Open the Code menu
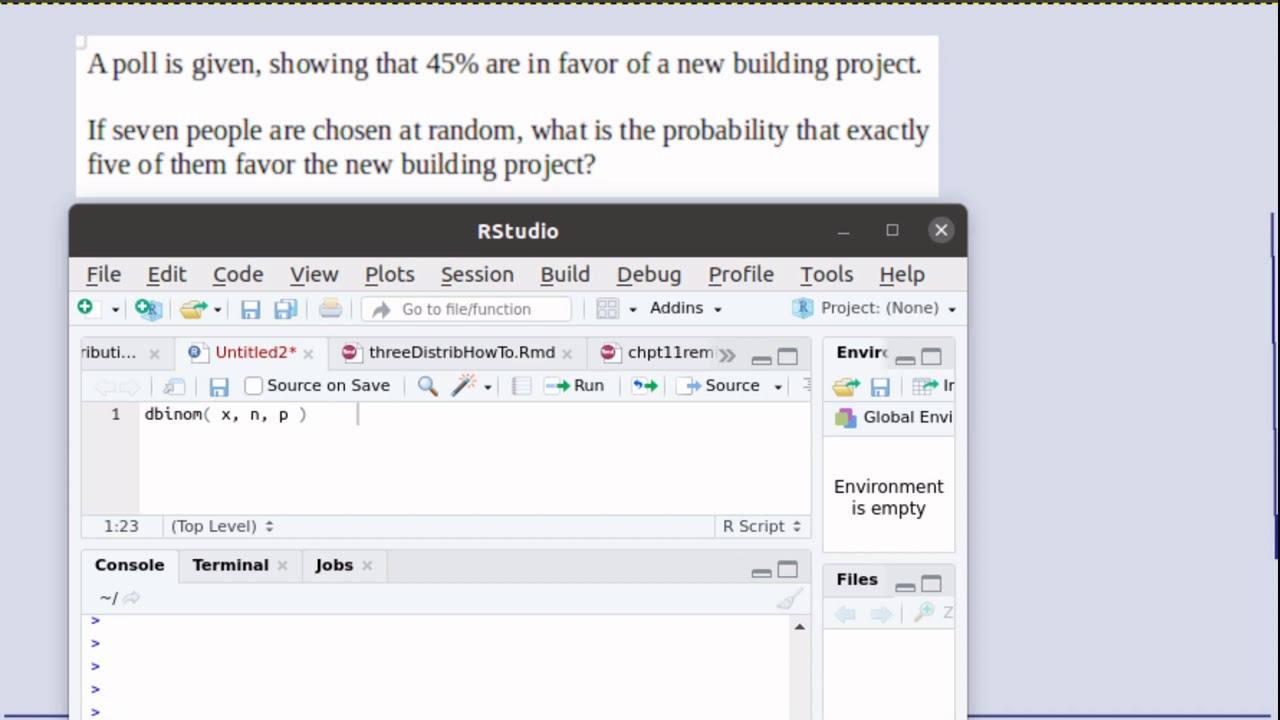 pyautogui.click(x=238, y=274)
